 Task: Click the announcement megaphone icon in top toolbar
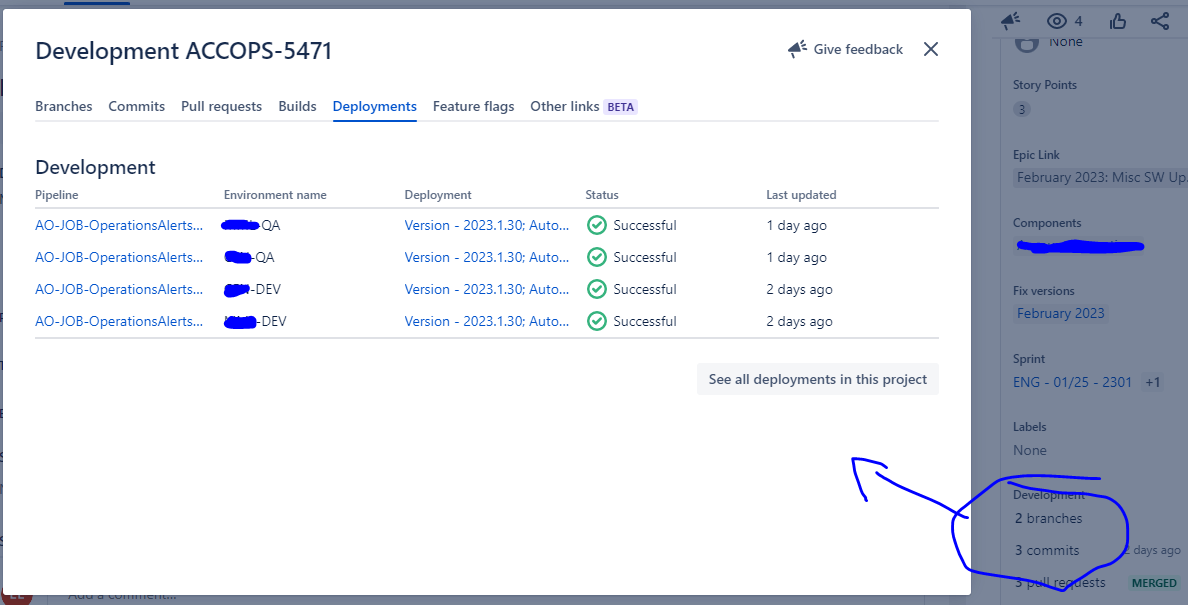click(x=1010, y=20)
